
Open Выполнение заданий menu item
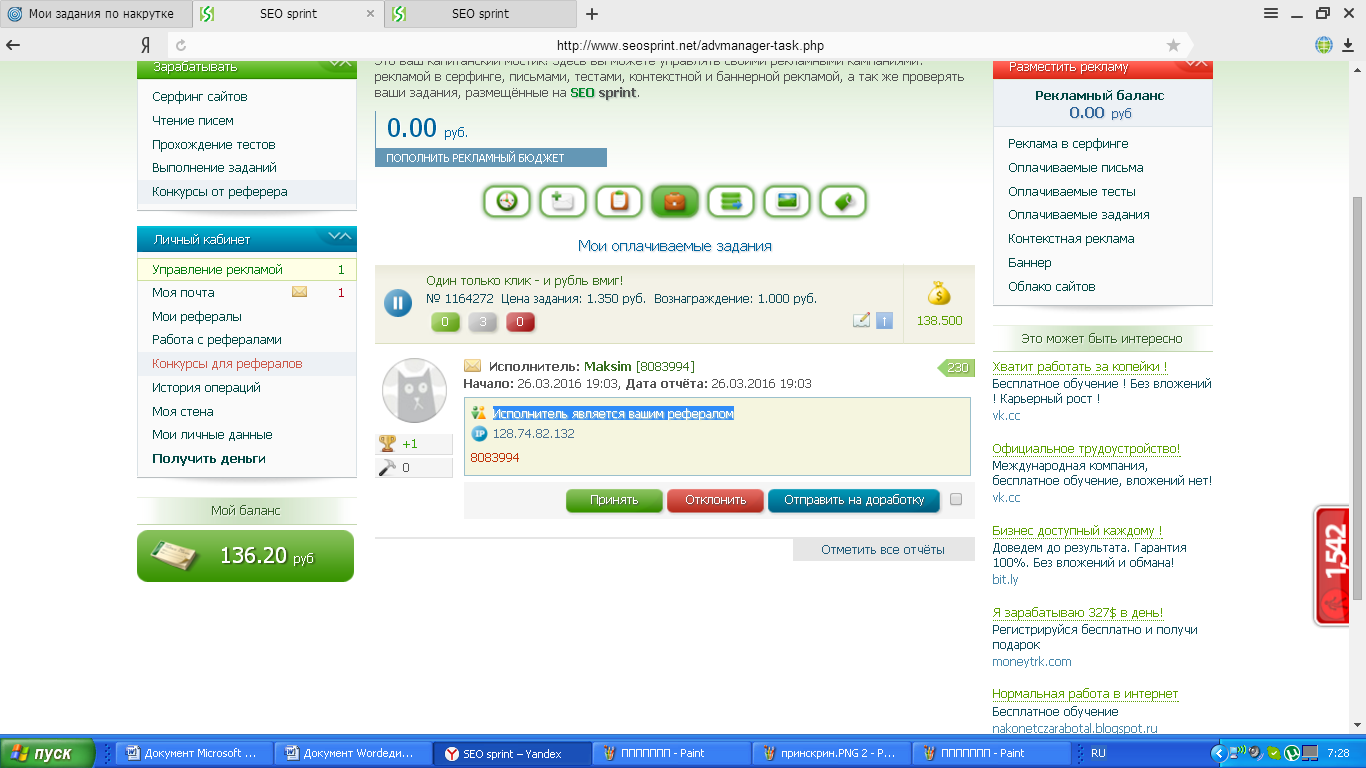pyautogui.click(x=214, y=168)
